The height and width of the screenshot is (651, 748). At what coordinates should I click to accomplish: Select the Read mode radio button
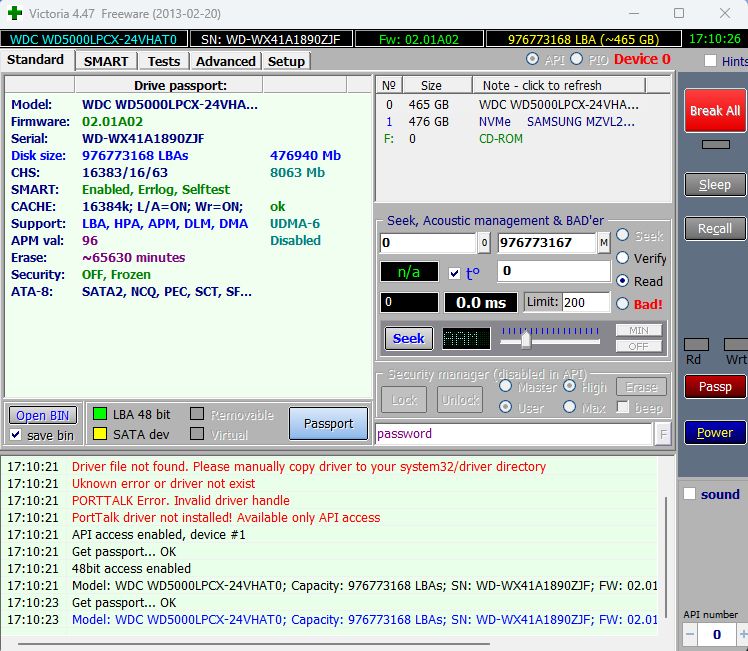[622, 280]
